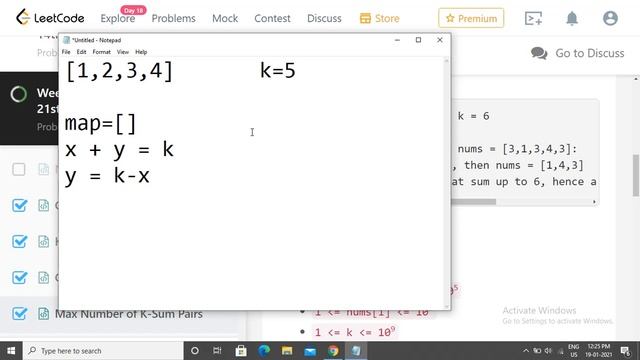
Task: Open Notepad Format menu
Action: 101,52
